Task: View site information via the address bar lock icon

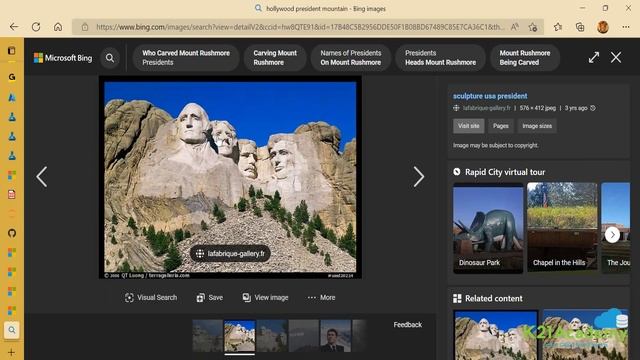Action: [85, 27]
